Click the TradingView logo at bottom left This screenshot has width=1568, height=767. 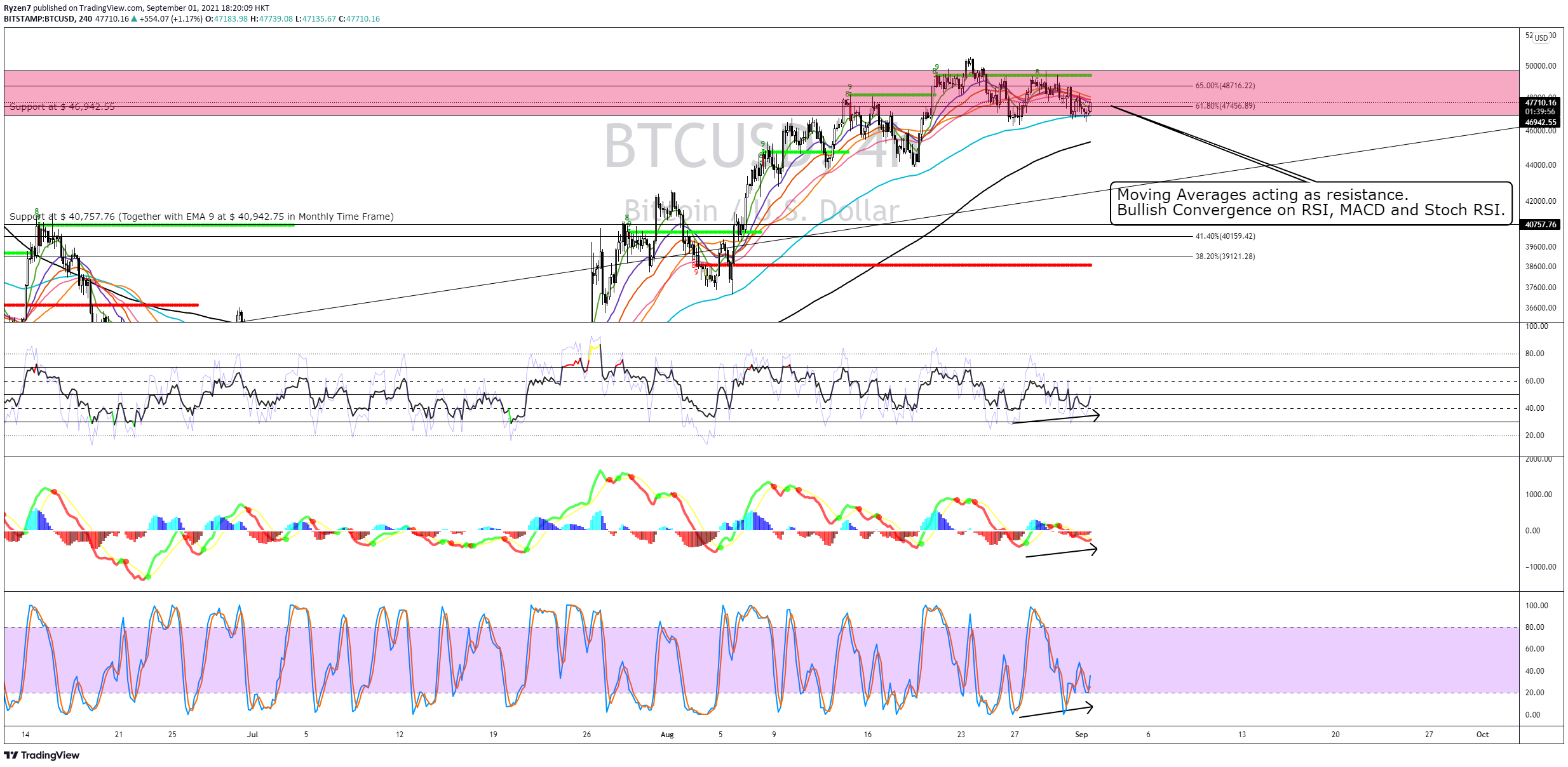tap(41, 755)
